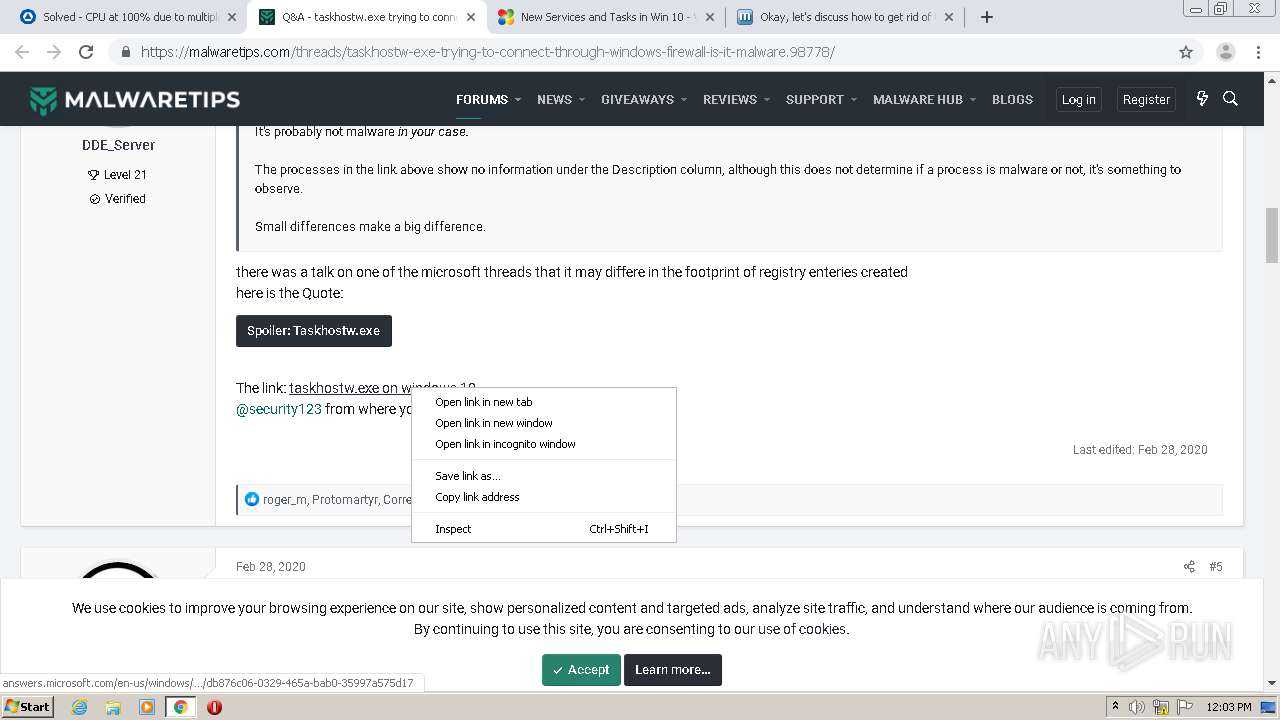Click the blue like reaction icon
Viewport: 1280px width, 720px height.
tap(252, 499)
